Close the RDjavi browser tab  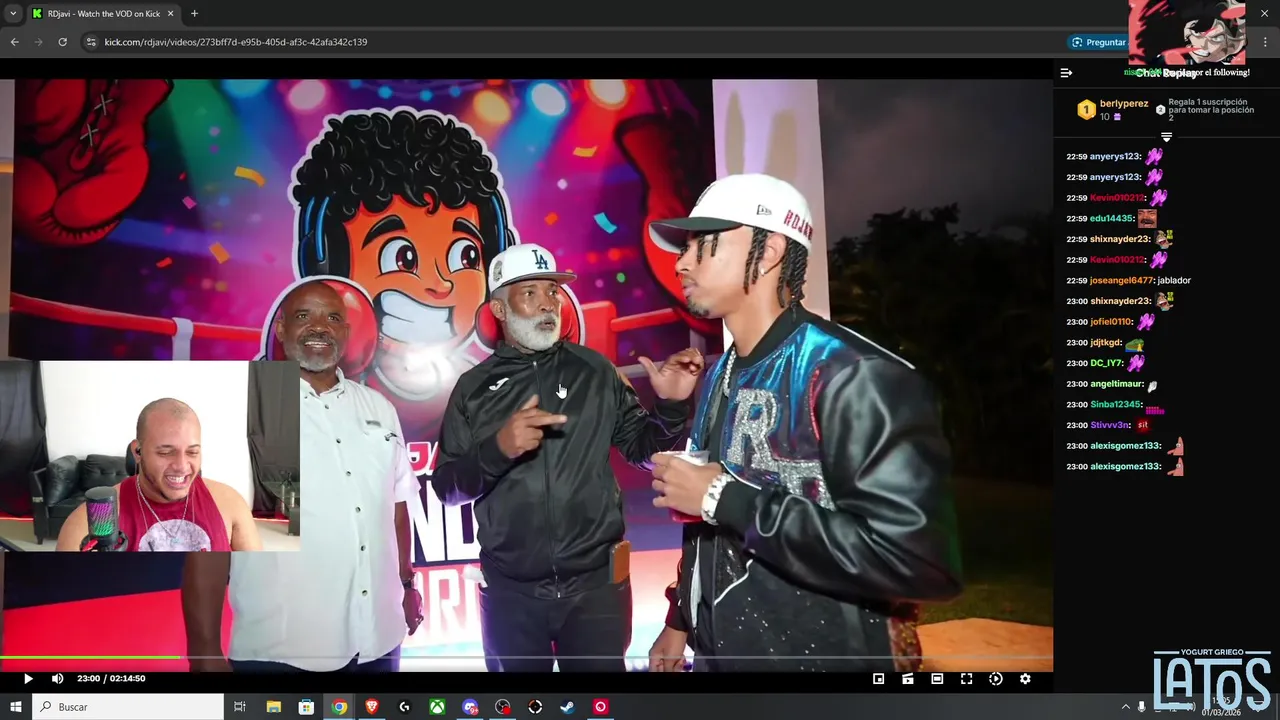(170, 14)
